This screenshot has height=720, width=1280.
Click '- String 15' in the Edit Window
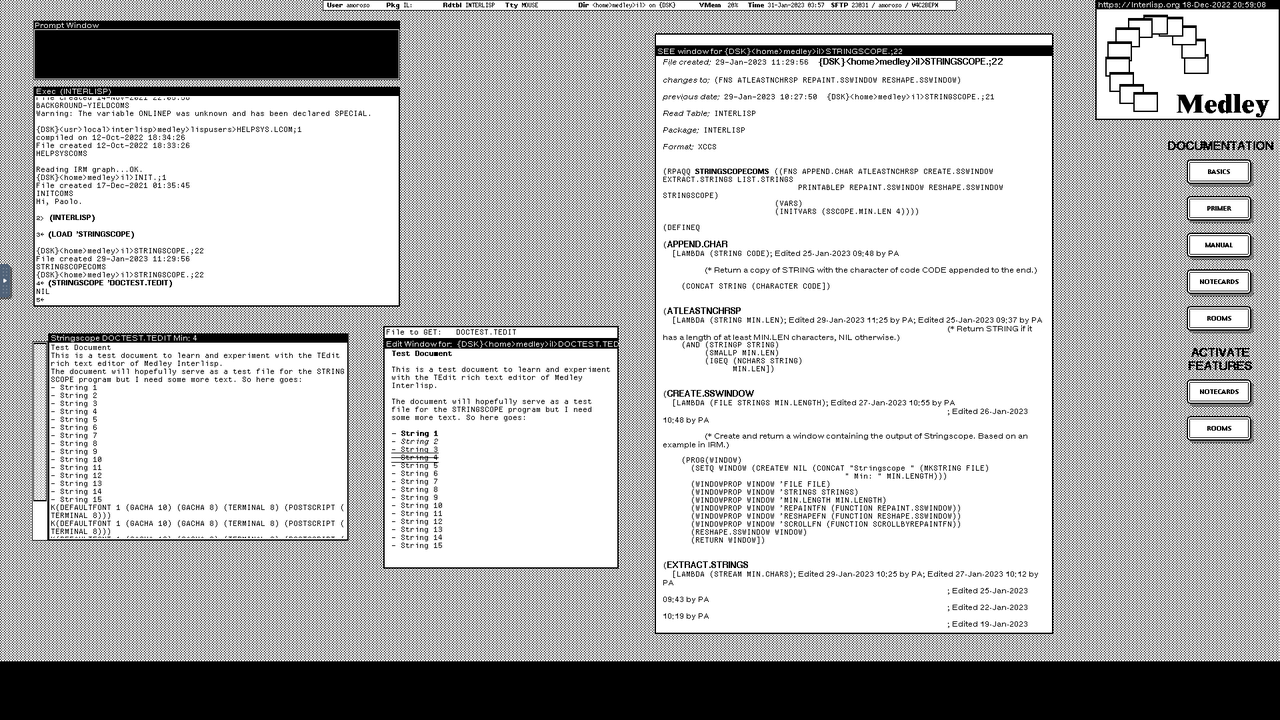click(417, 546)
